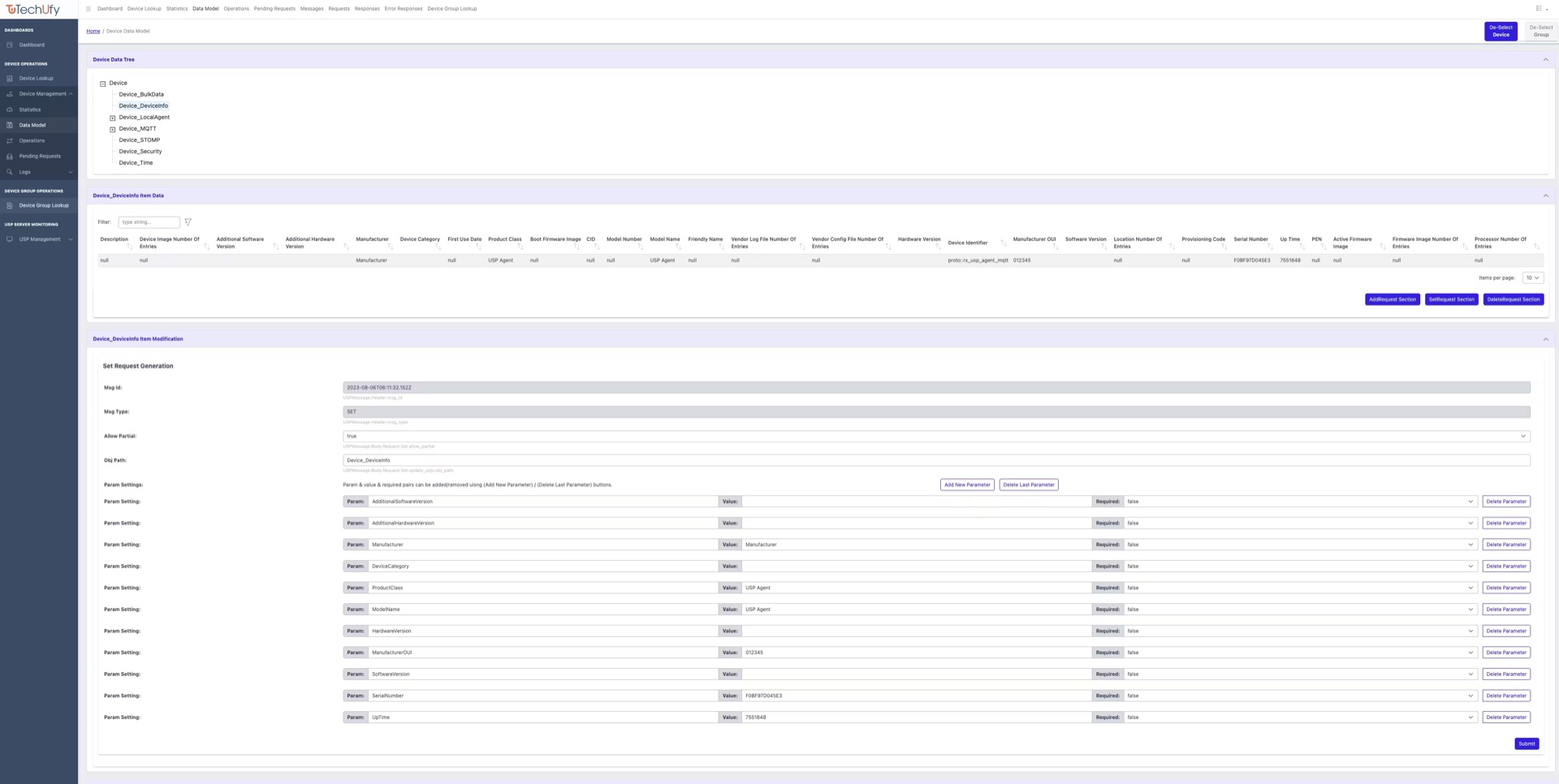1559x784 pixels.
Task: Expand the Device_LocalAgent tree node
Action: (x=113, y=118)
